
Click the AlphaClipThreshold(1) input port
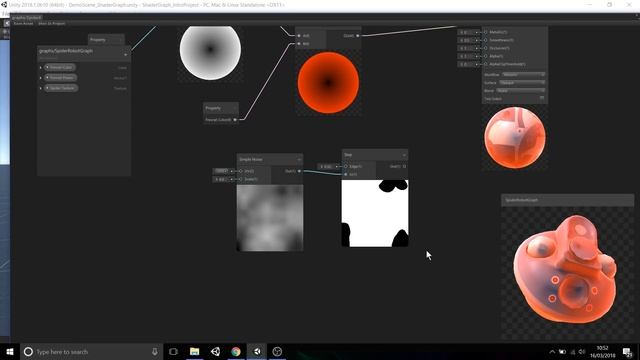(486, 64)
